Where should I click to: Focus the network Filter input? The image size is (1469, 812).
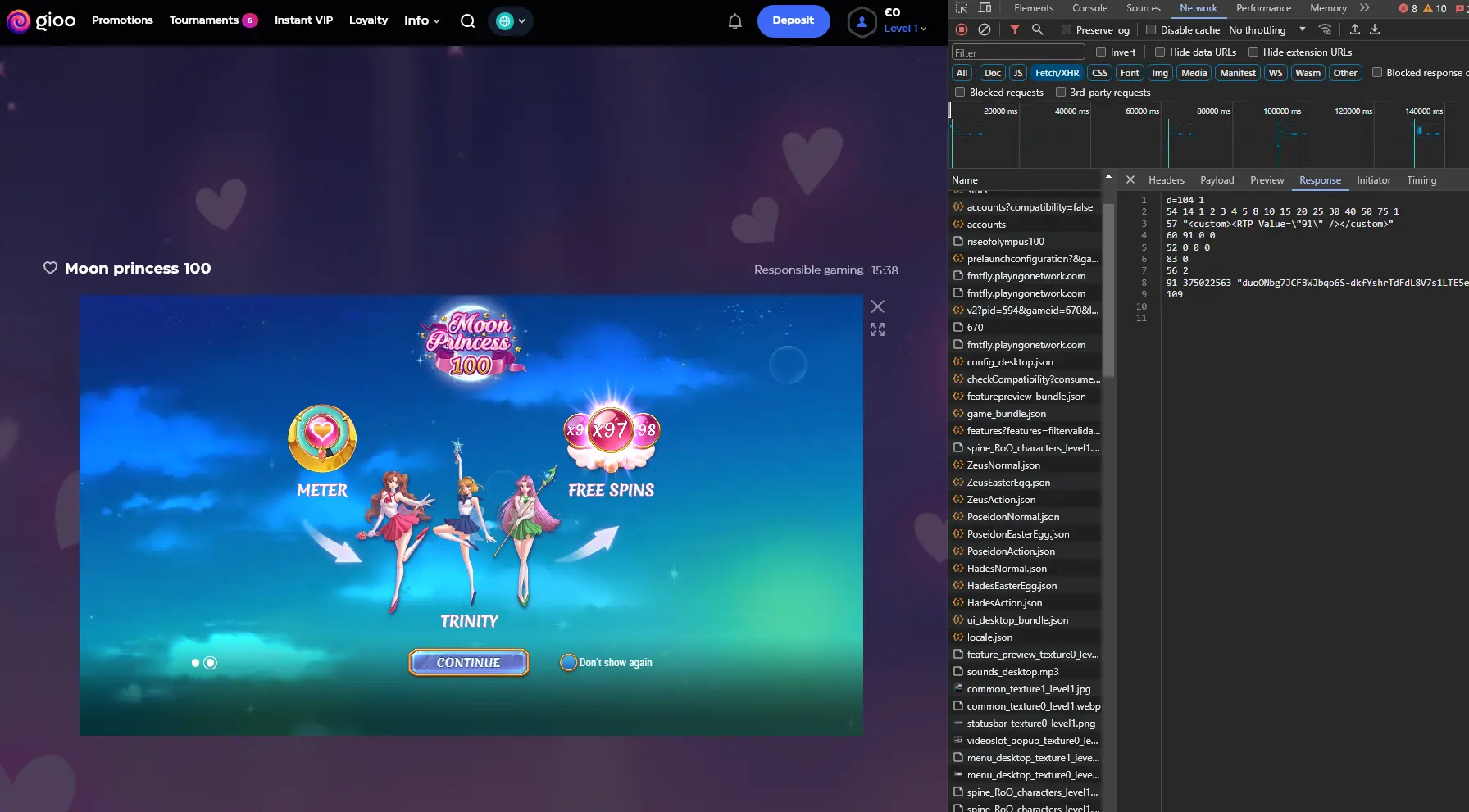[x=1018, y=52]
